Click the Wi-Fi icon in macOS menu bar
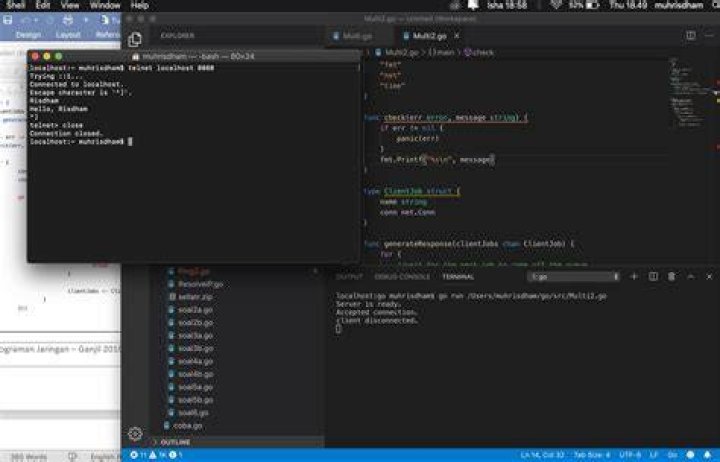Image resolution: width=720 pixels, height=462 pixels. point(556,6)
